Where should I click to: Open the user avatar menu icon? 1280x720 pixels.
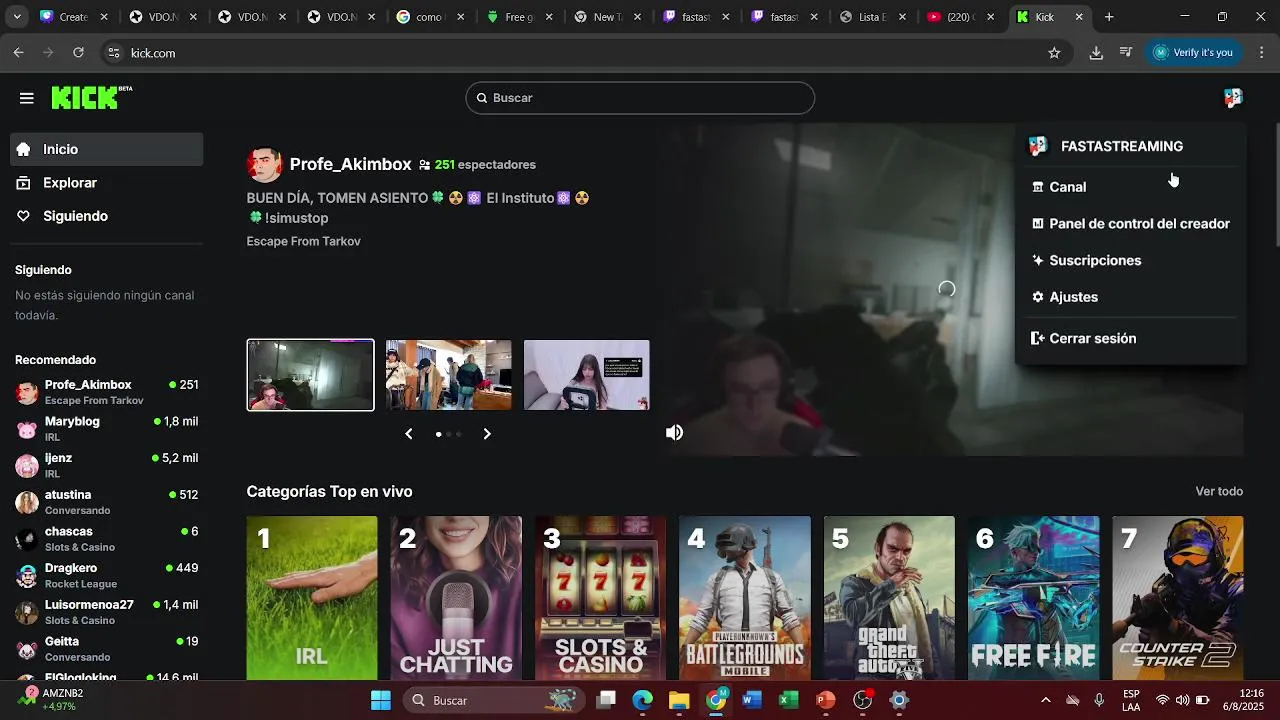(1233, 97)
